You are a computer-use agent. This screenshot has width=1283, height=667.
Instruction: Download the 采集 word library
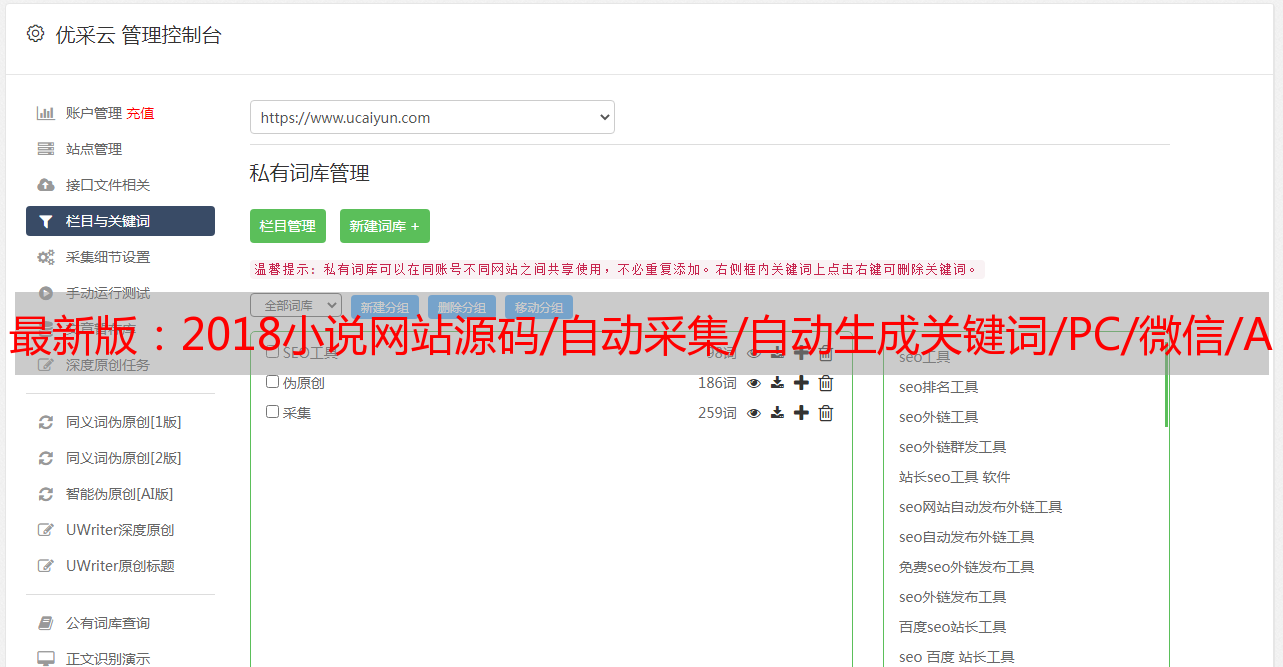pyautogui.click(x=777, y=413)
